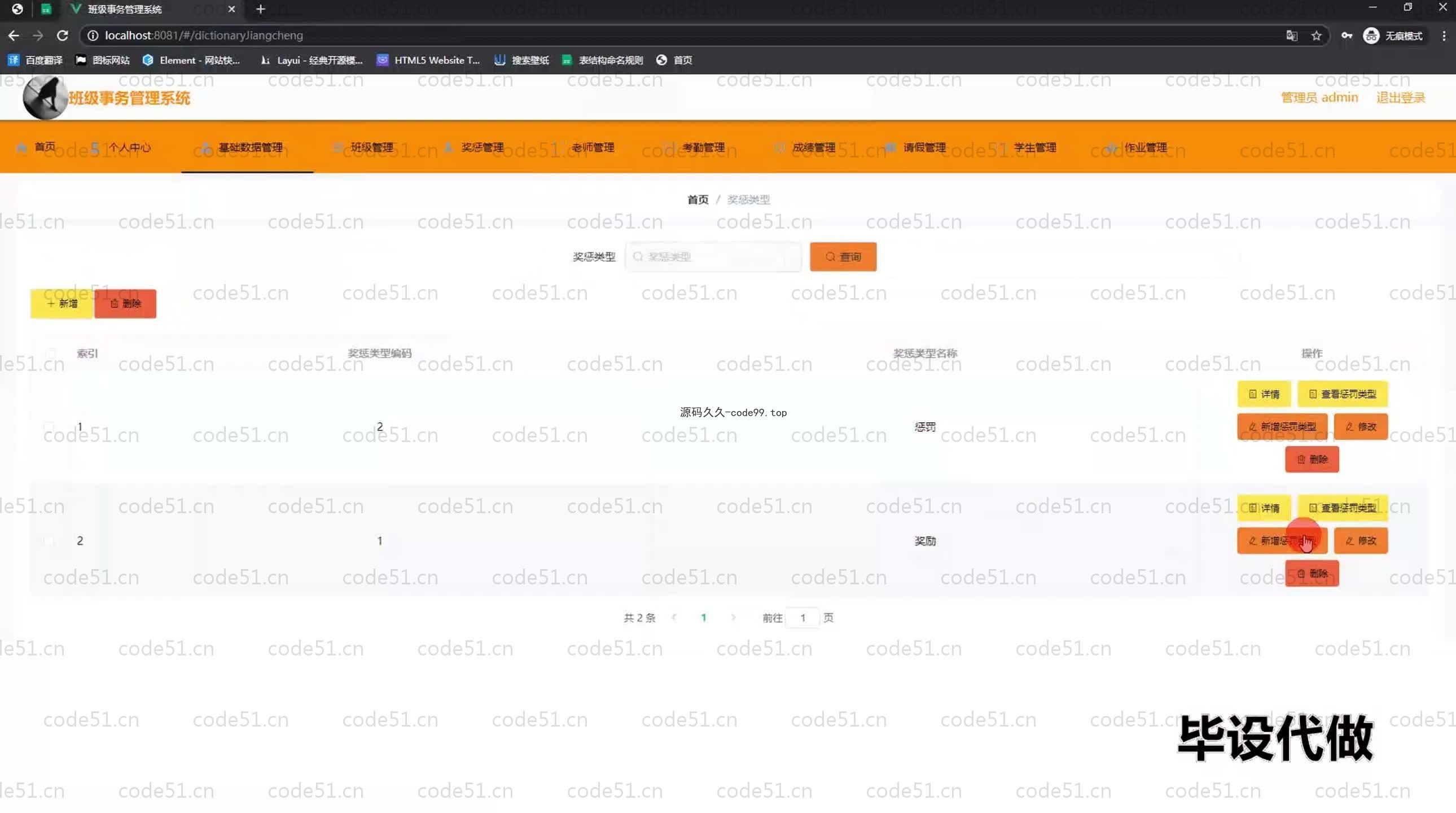Open 详情 for the 奖励 row

coord(1264,508)
